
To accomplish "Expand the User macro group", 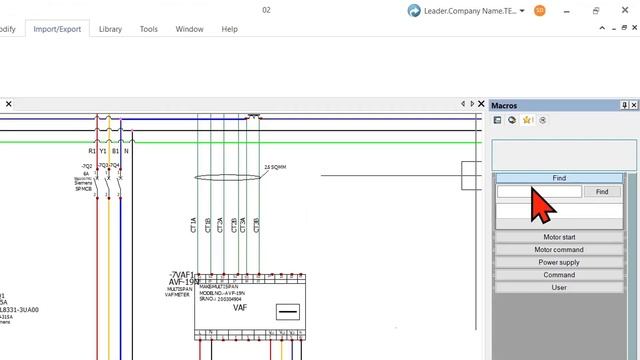I will [559, 287].
